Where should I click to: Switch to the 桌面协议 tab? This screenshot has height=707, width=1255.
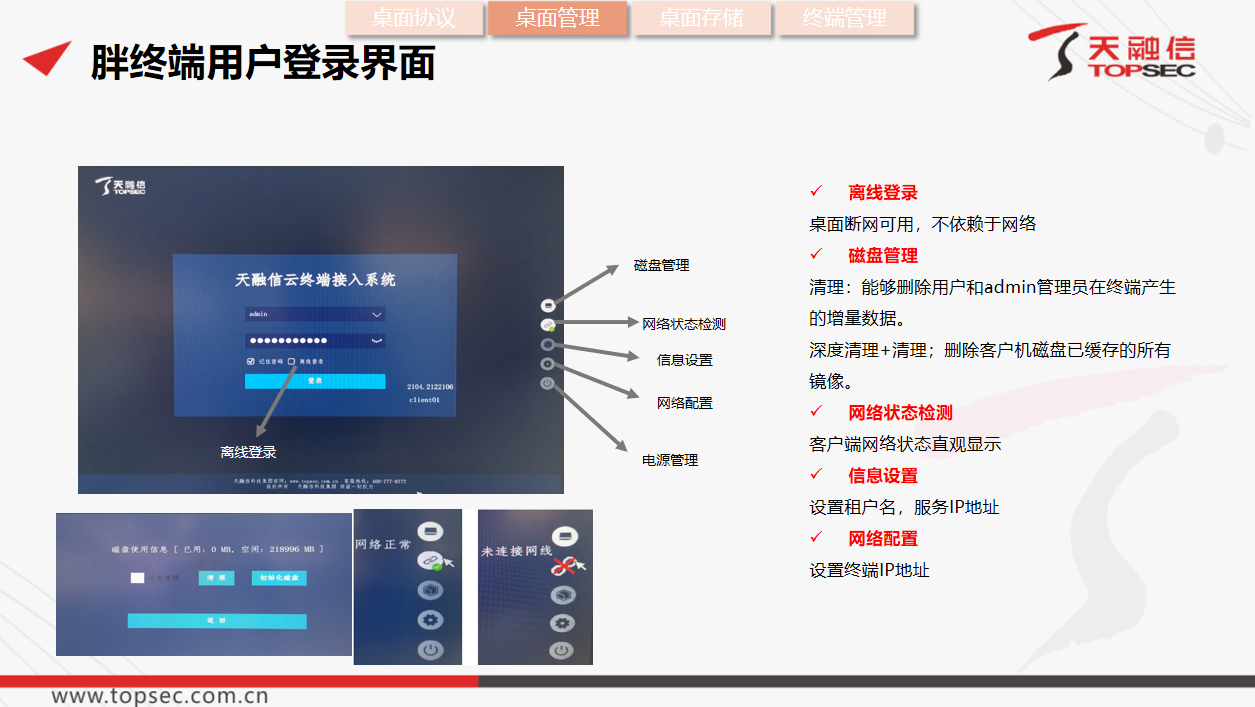pyautogui.click(x=414, y=18)
